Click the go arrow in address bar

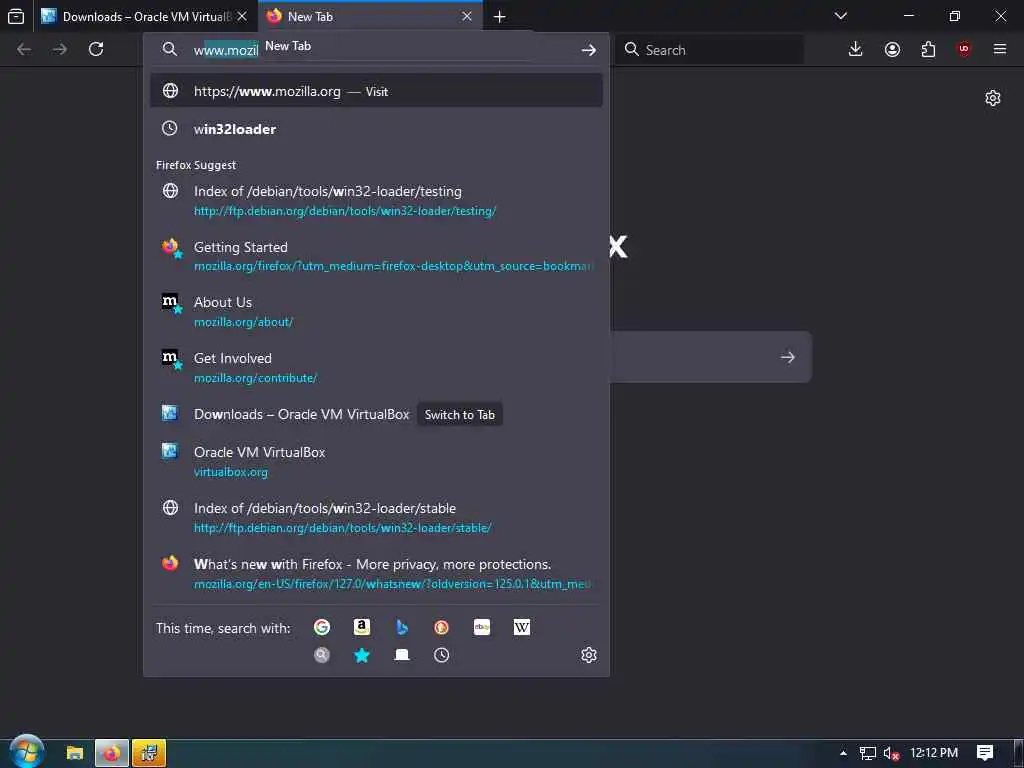click(588, 50)
